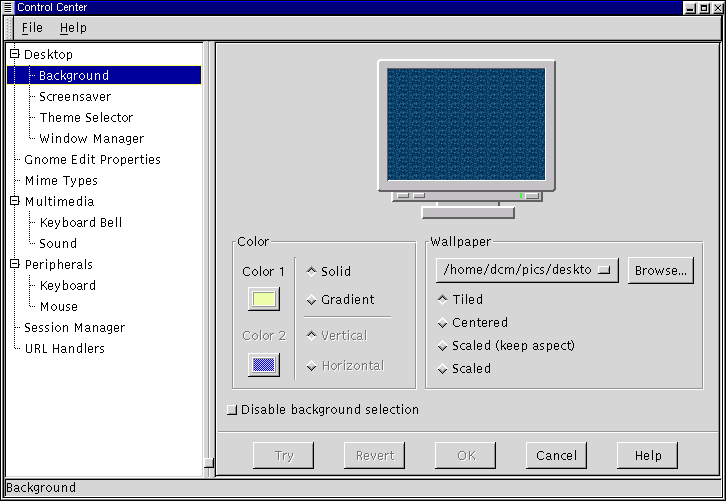Open the Help menu
726x501 pixels.
point(73,28)
